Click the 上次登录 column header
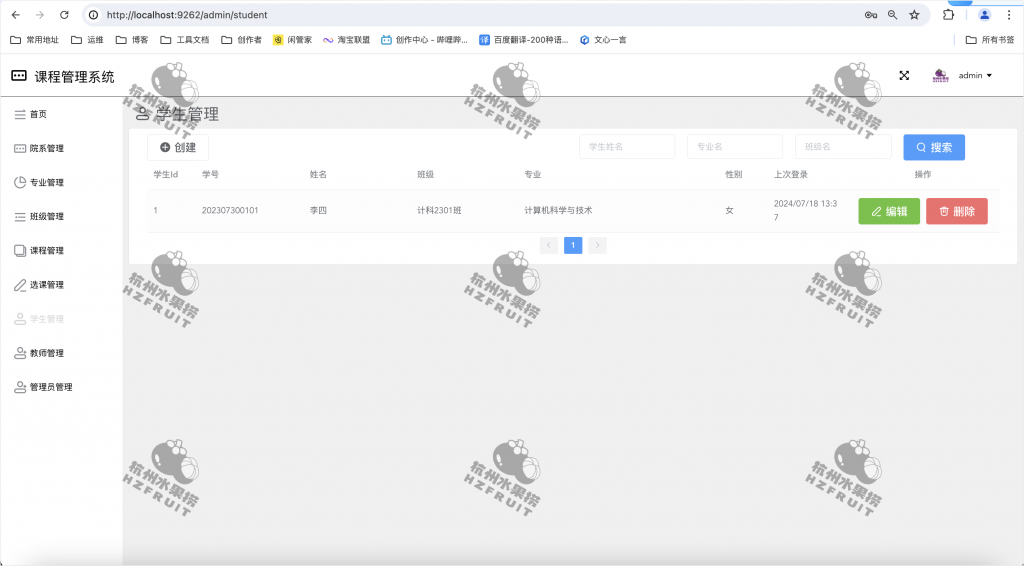 (791, 174)
